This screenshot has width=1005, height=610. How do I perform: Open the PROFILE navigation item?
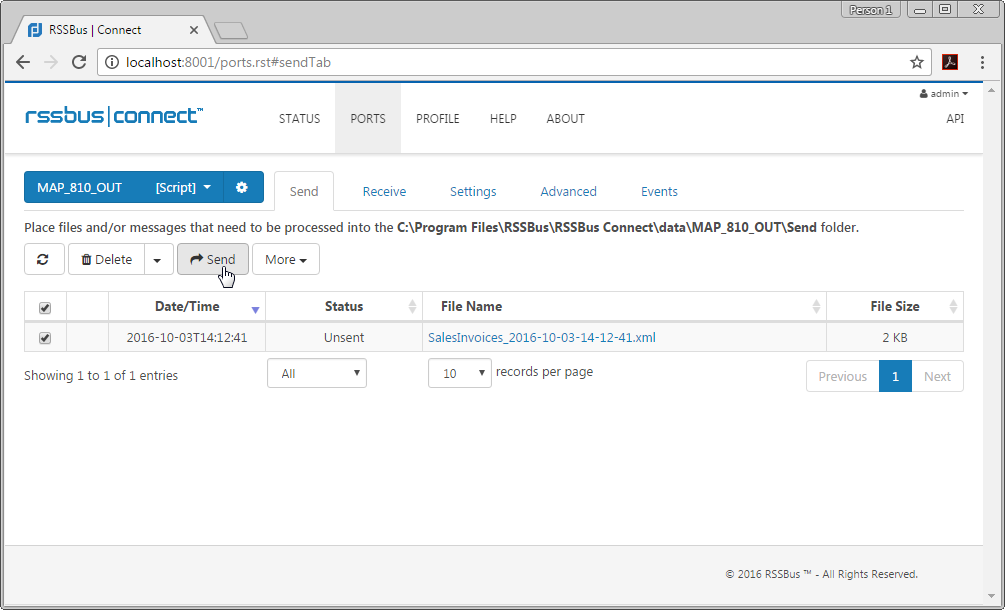[438, 119]
